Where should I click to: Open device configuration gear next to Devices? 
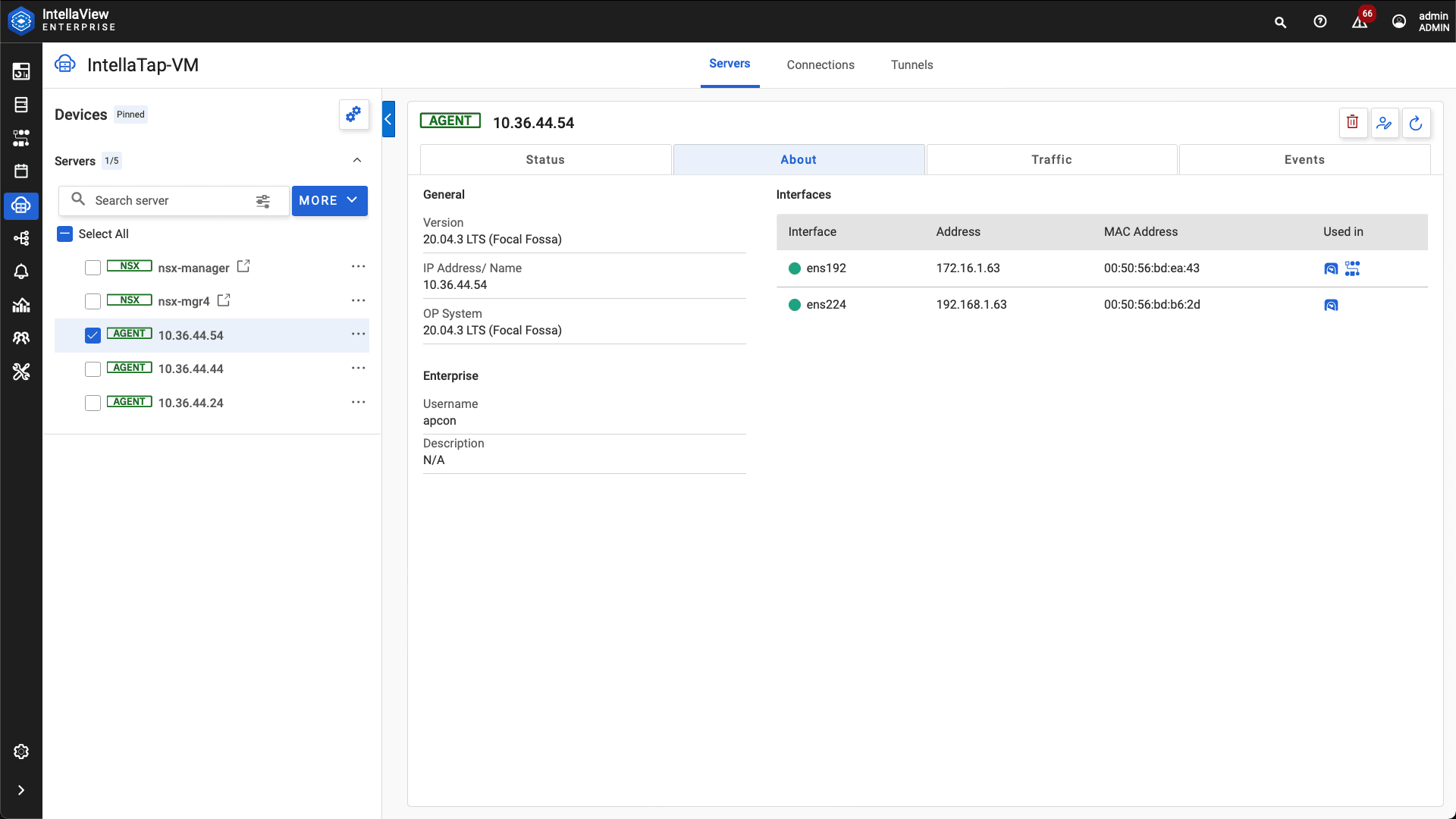click(353, 115)
